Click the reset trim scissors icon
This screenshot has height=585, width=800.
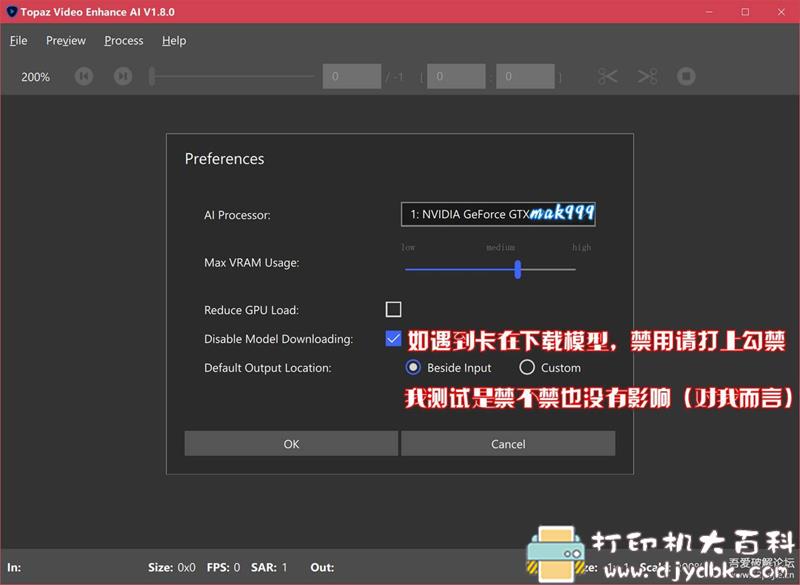[x=647, y=77]
